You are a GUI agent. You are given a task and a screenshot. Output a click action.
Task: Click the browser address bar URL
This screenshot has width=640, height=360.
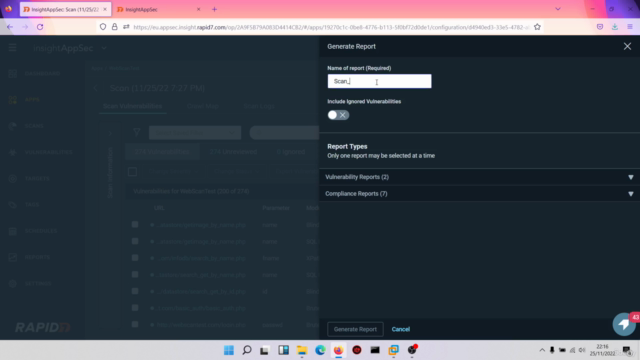[331, 27]
